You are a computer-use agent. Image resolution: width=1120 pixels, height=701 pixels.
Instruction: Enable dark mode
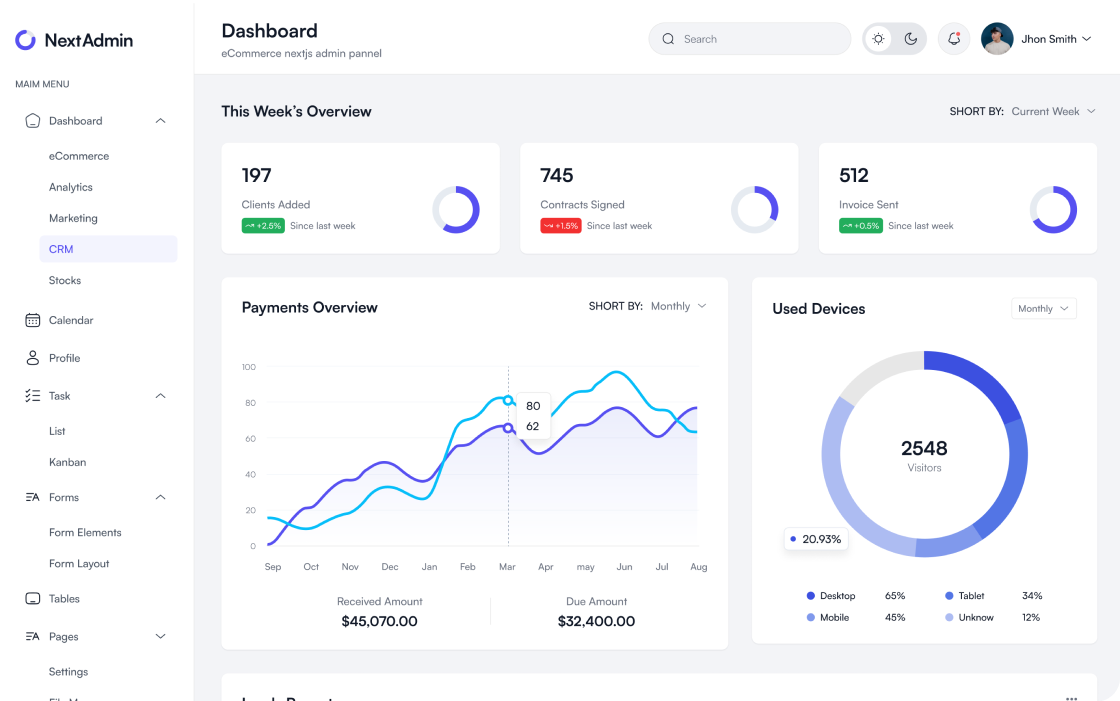[911, 37]
